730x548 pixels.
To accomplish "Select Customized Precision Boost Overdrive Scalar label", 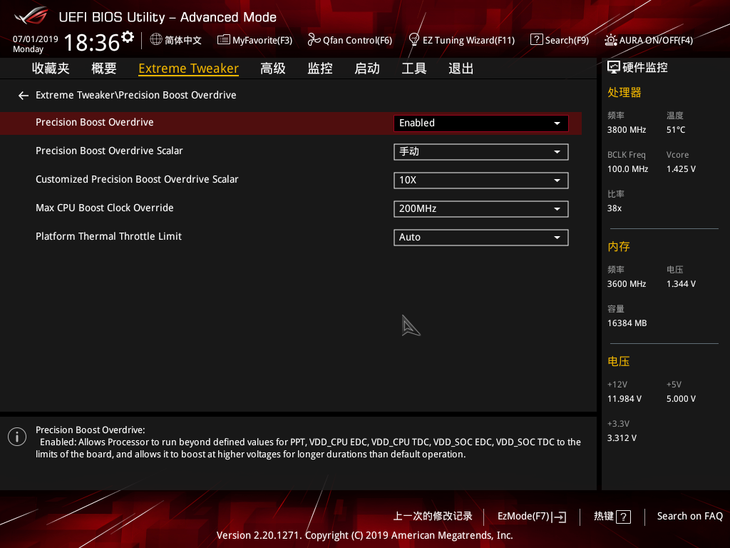I will point(137,179).
